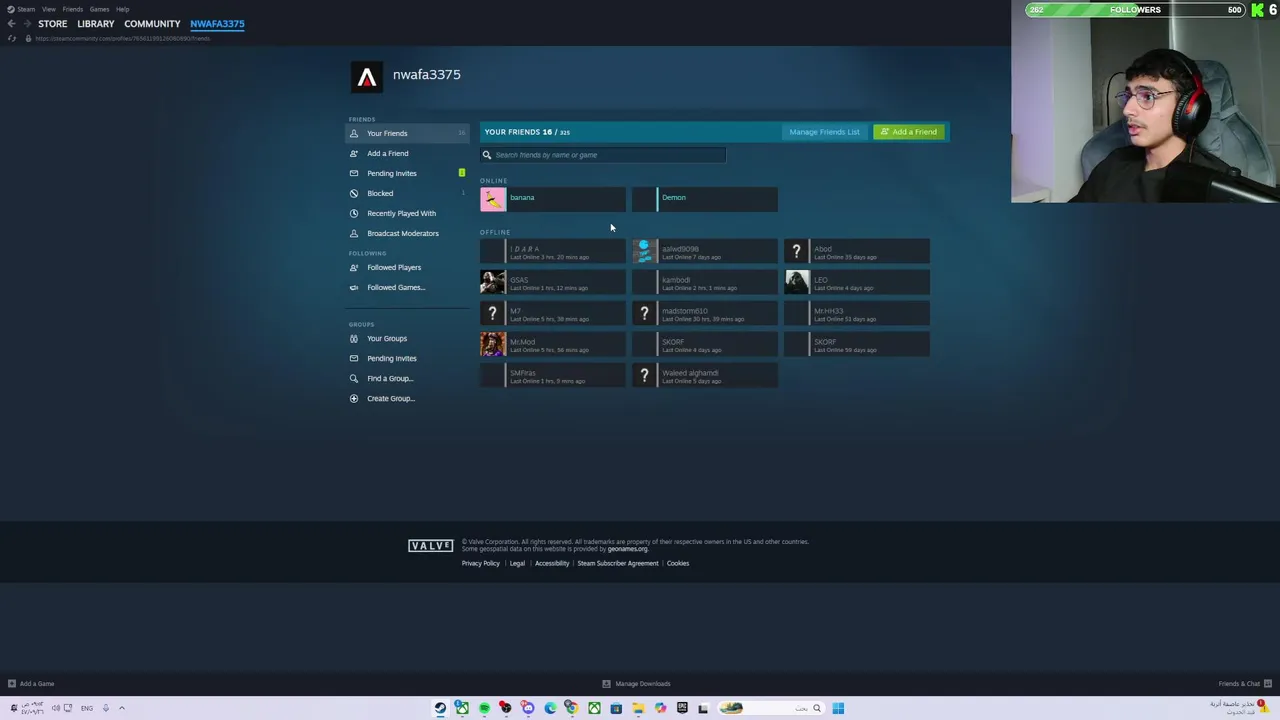Open the Blocked users list
The height and width of the screenshot is (720, 1280).
[407, 193]
